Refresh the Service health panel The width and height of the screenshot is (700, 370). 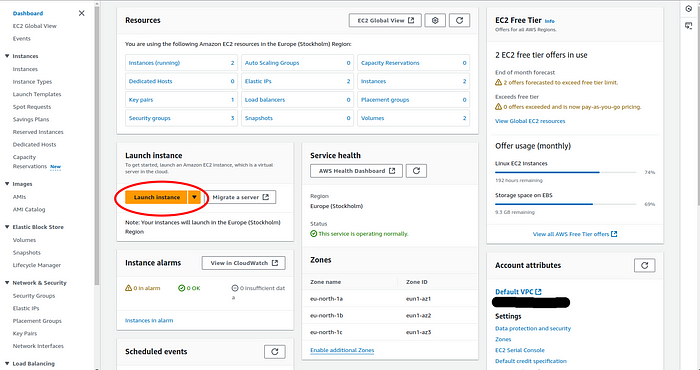pyautogui.click(x=417, y=171)
